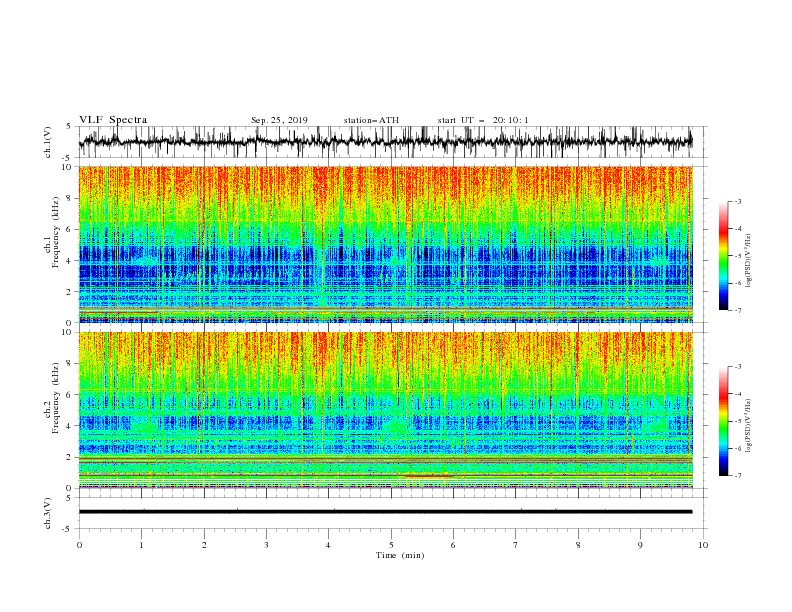Click the '-5' tick label of ch.3 axis
This screenshot has height=612, width=792.
pos(68,529)
